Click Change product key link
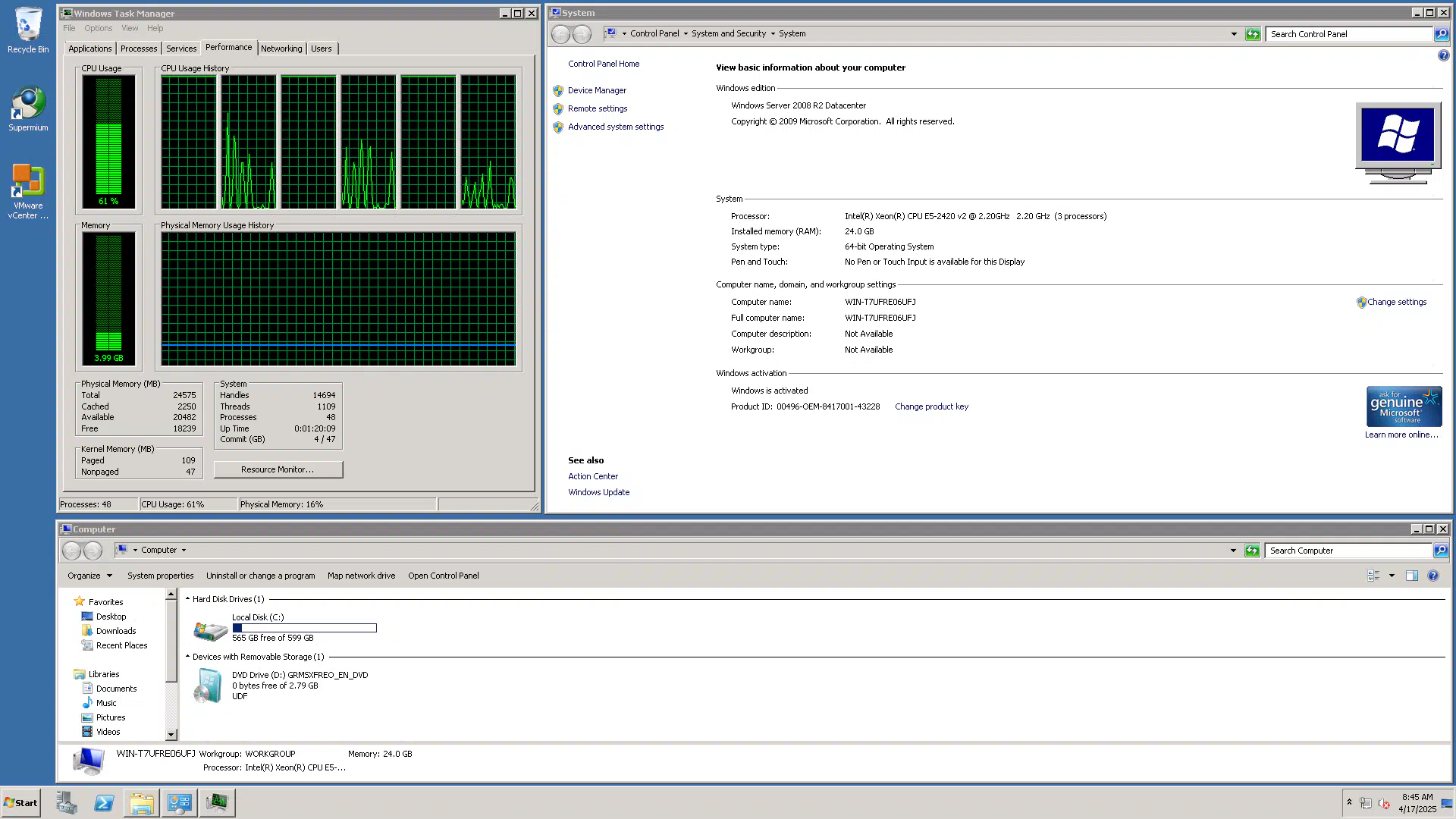Image resolution: width=1456 pixels, height=819 pixels. pos(931,406)
